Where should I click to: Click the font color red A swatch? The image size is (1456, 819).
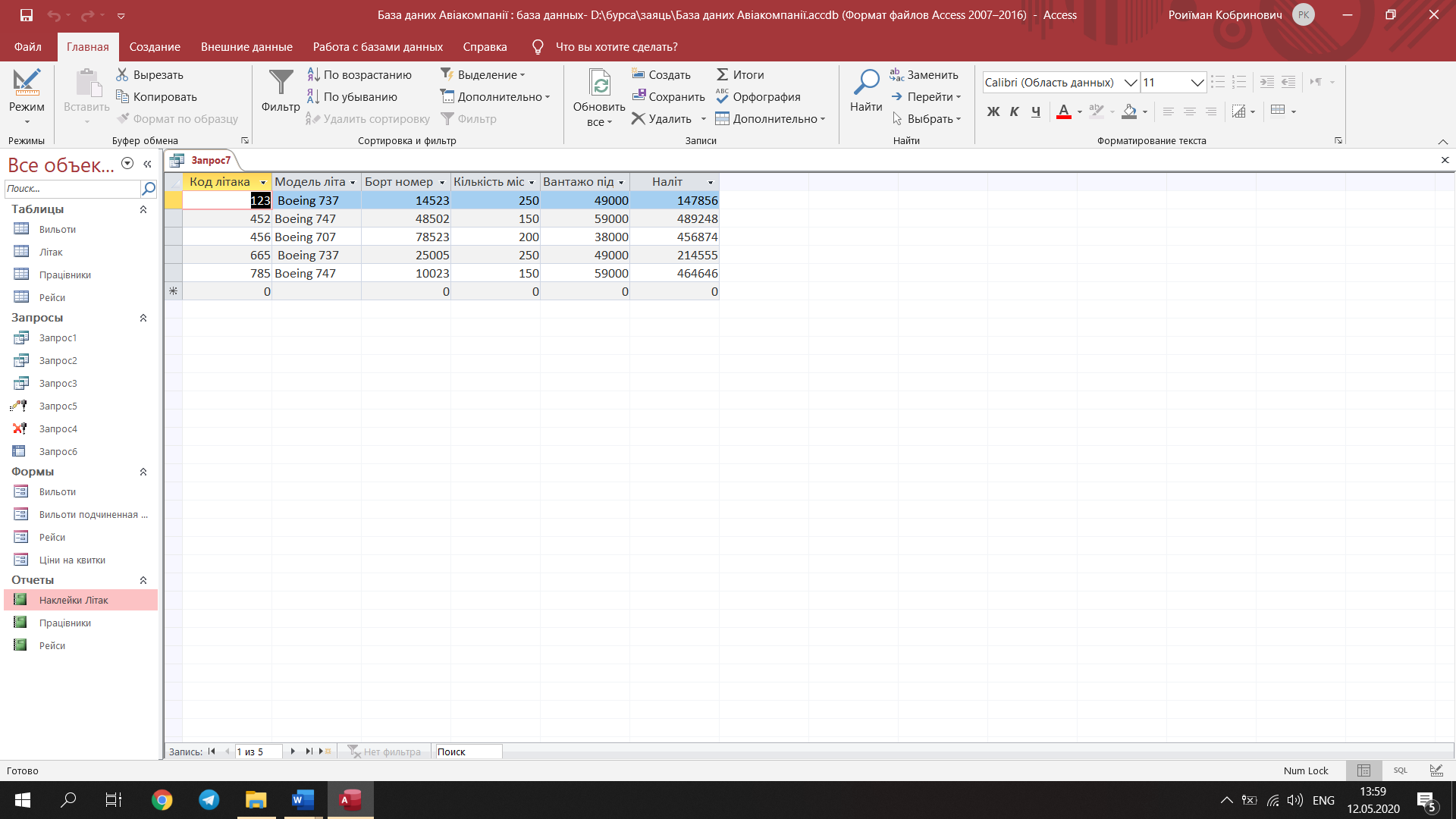tap(1064, 111)
